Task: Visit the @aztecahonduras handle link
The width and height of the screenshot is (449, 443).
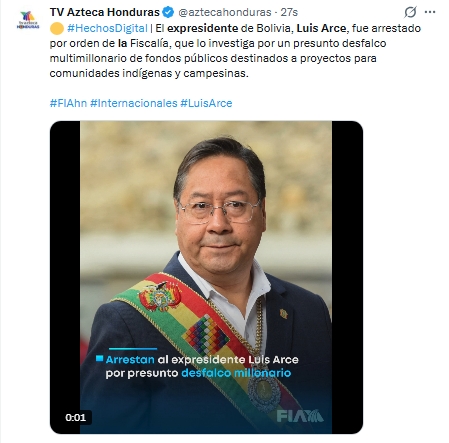Action: (225, 12)
